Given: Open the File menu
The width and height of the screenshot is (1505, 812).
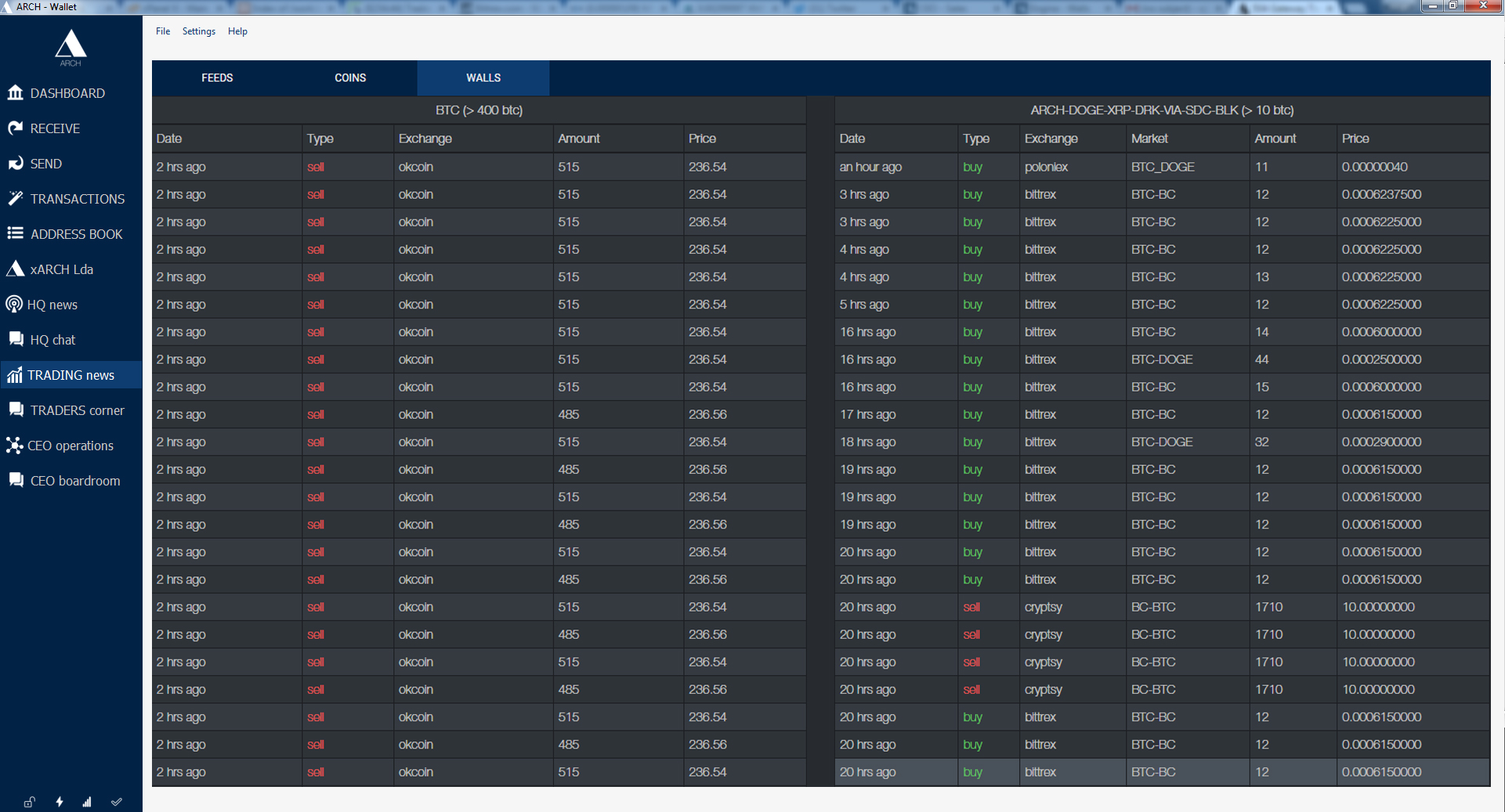Looking at the screenshot, I should 163,31.
